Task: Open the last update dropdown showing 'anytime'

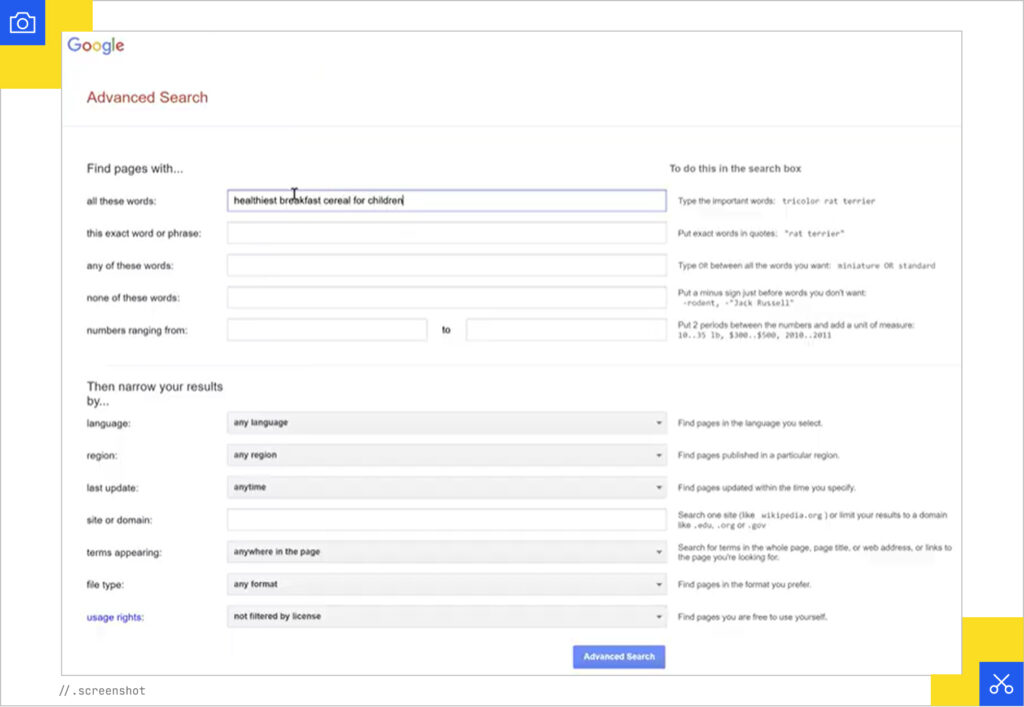Action: pos(445,487)
